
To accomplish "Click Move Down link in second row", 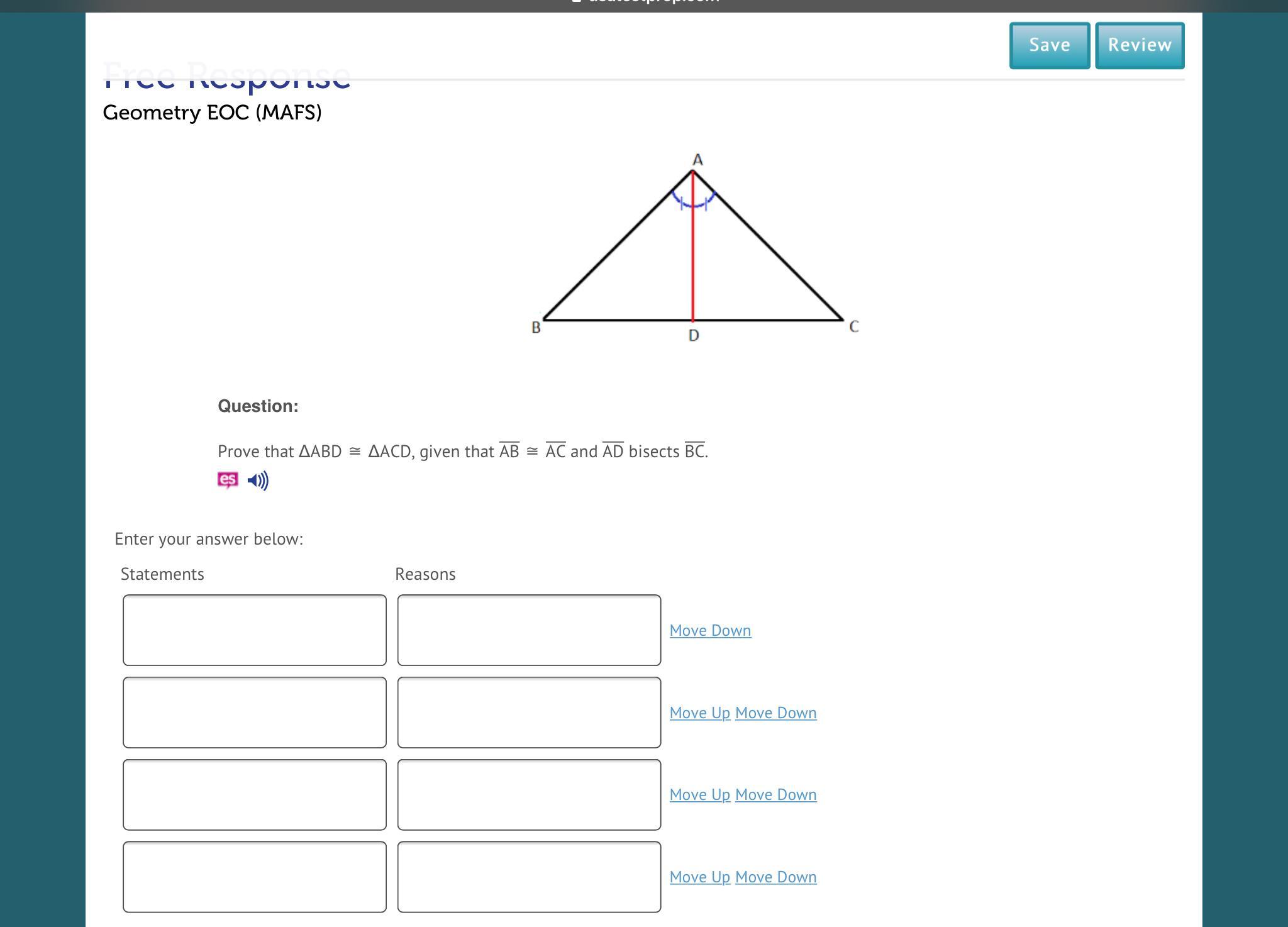I will pos(775,713).
